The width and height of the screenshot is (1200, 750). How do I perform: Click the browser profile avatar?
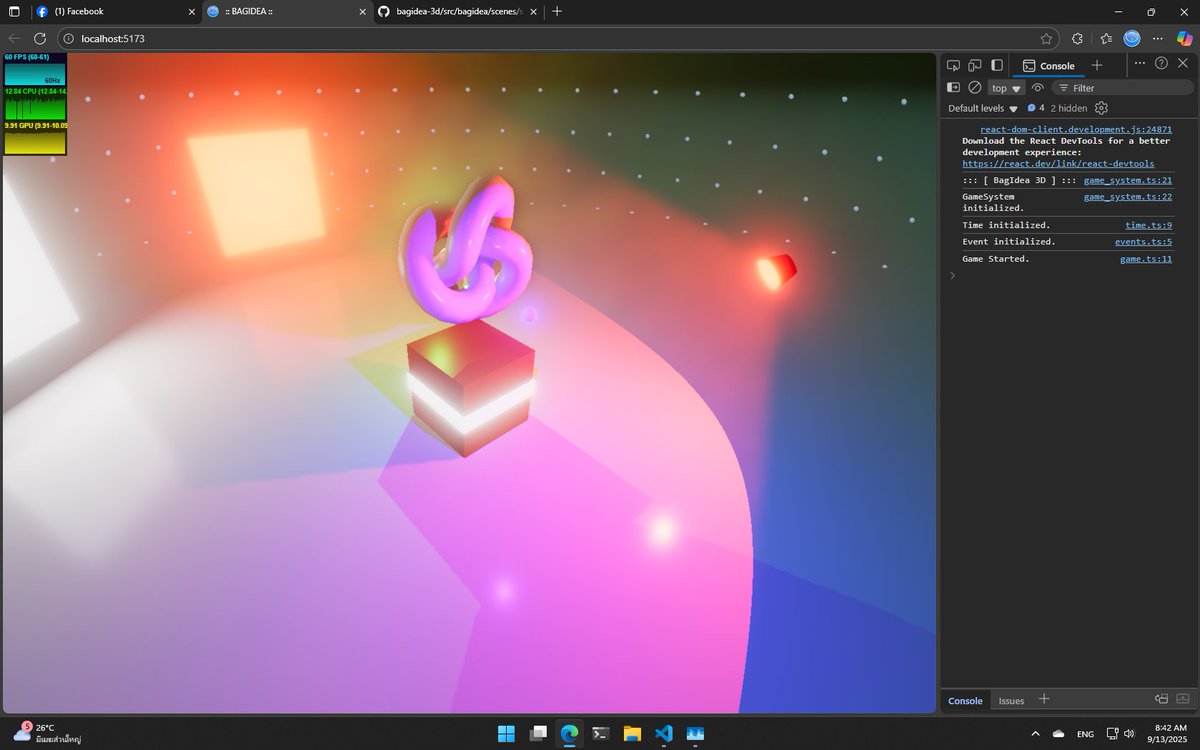pos(1132,38)
